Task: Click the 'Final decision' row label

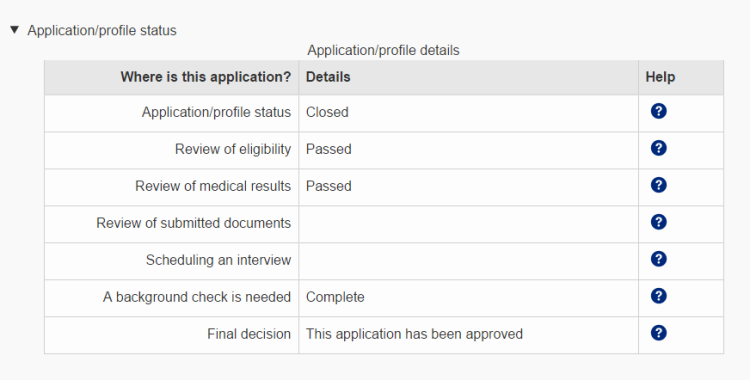Action: coord(249,334)
